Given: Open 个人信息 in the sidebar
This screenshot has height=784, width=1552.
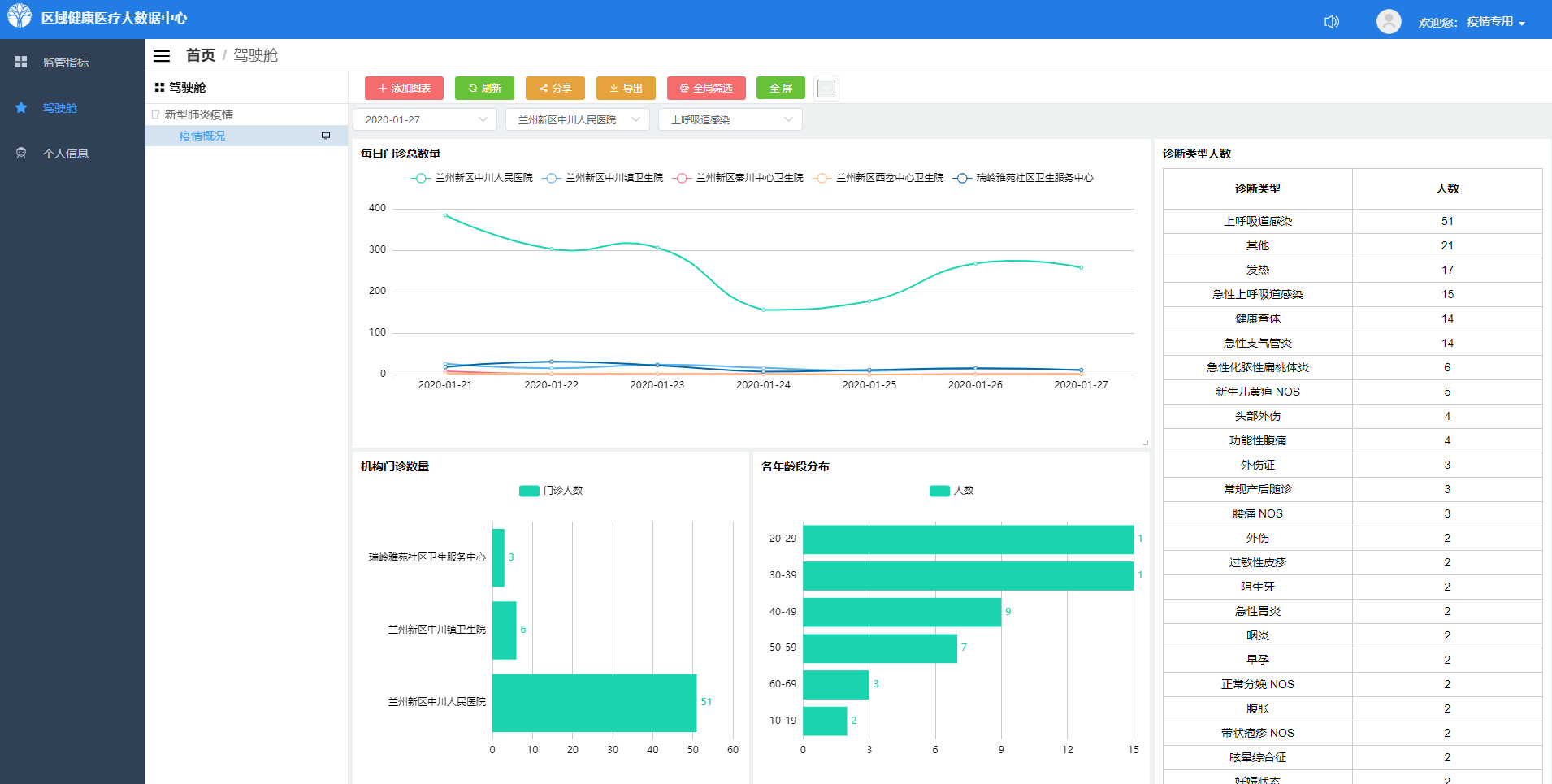Looking at the screenshot, I should (x=66, y=154).
